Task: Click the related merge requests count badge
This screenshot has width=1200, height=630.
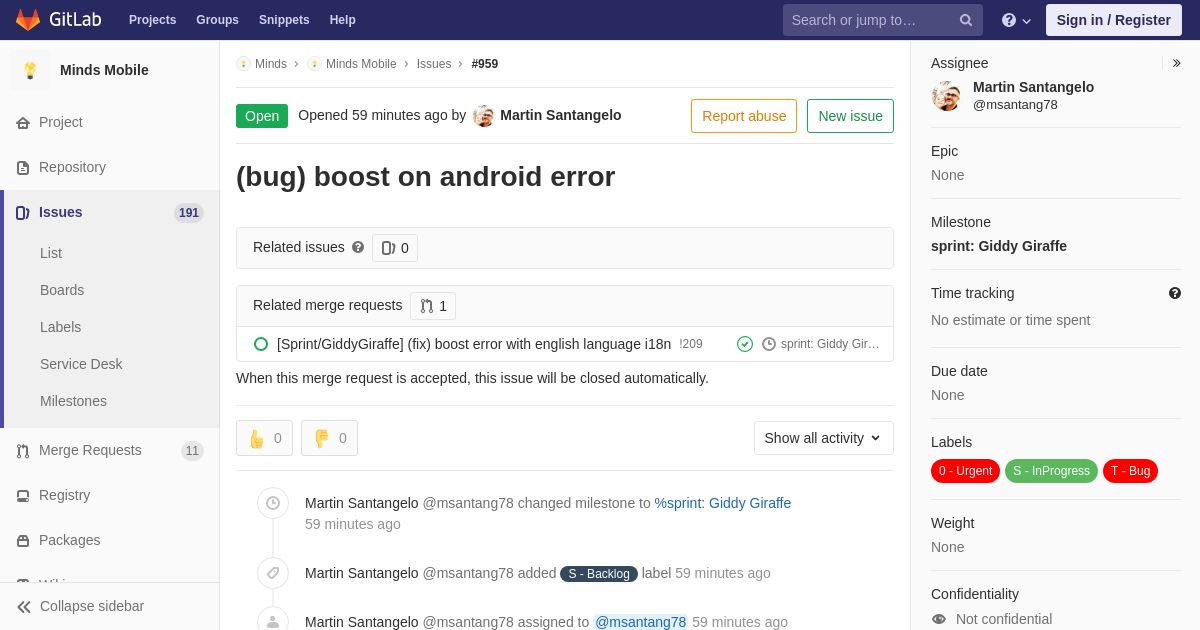Action: [433, 306]
